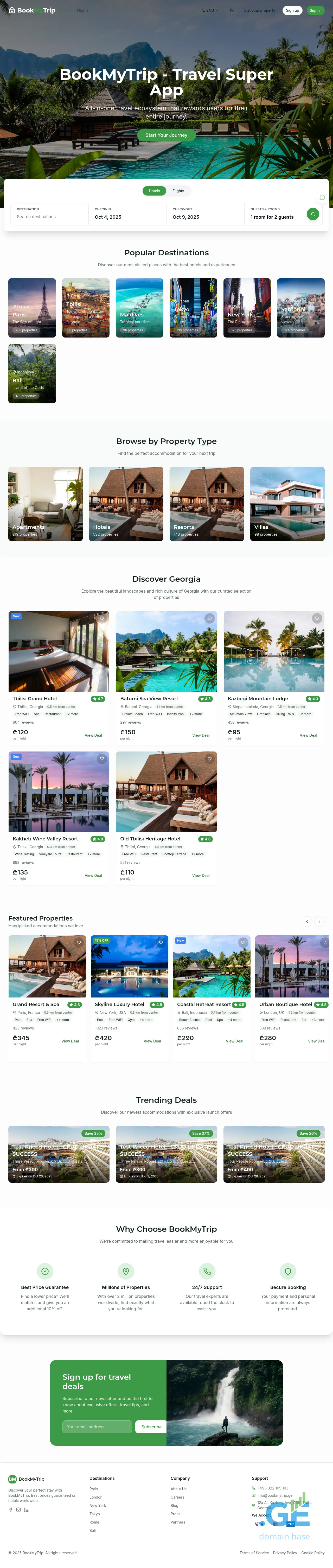Show next Featured Properties with right arrow

pyautogui.click(x=320, y=922)
